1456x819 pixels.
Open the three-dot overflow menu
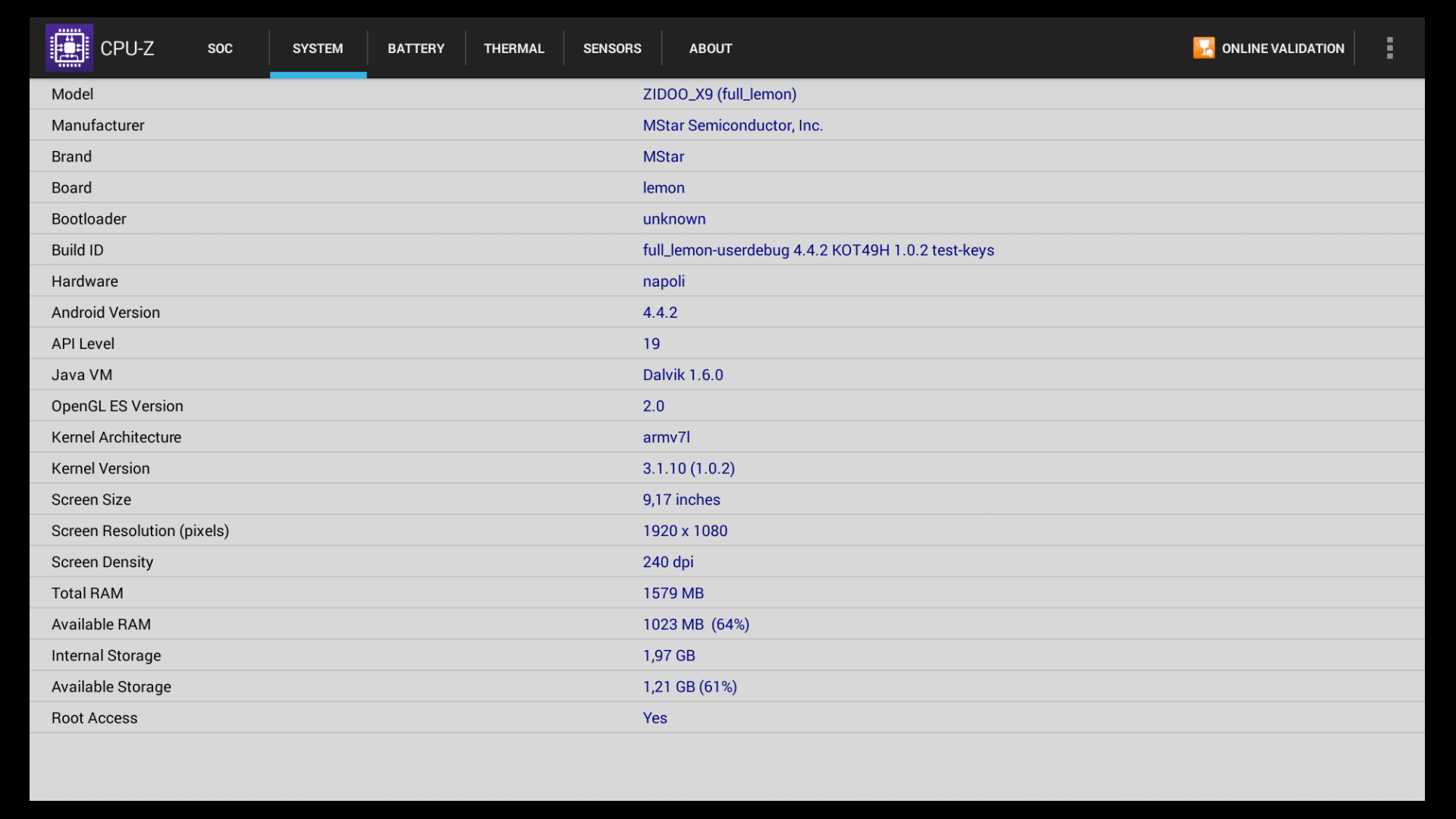(1389, 48)
